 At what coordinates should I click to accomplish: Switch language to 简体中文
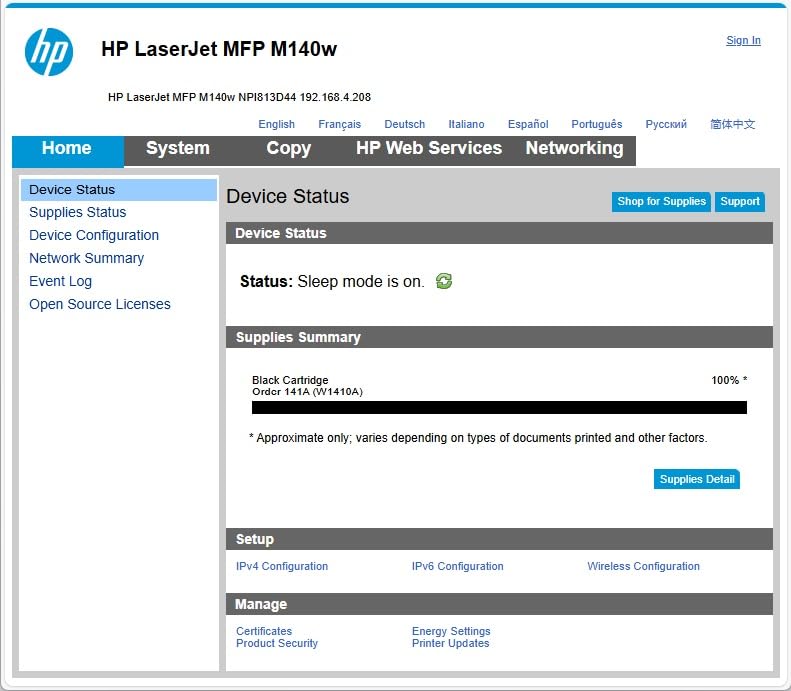(732, 124)
